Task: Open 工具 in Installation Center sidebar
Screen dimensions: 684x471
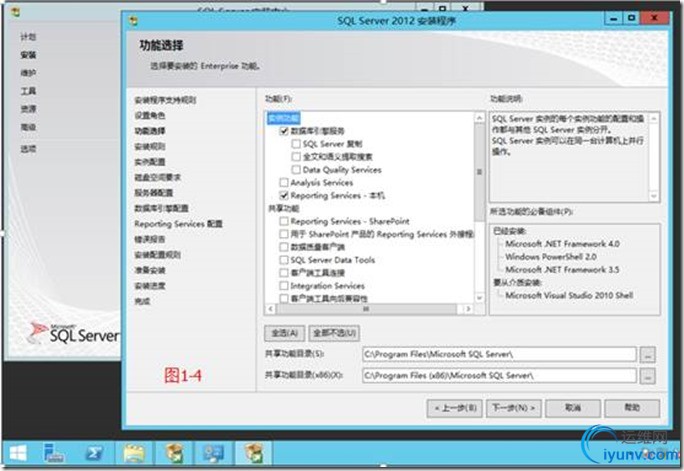Action: coord(28,91)
